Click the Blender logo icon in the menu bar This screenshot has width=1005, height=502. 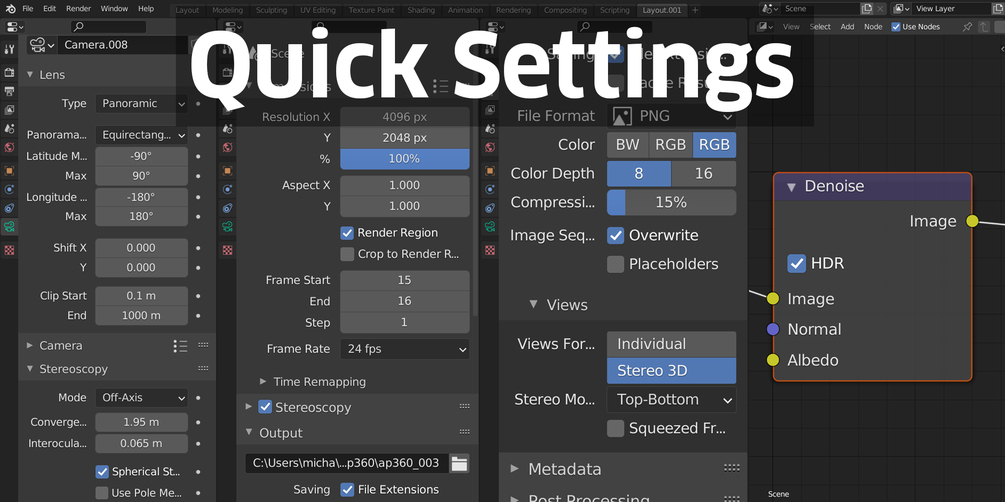tap(8, 8)
